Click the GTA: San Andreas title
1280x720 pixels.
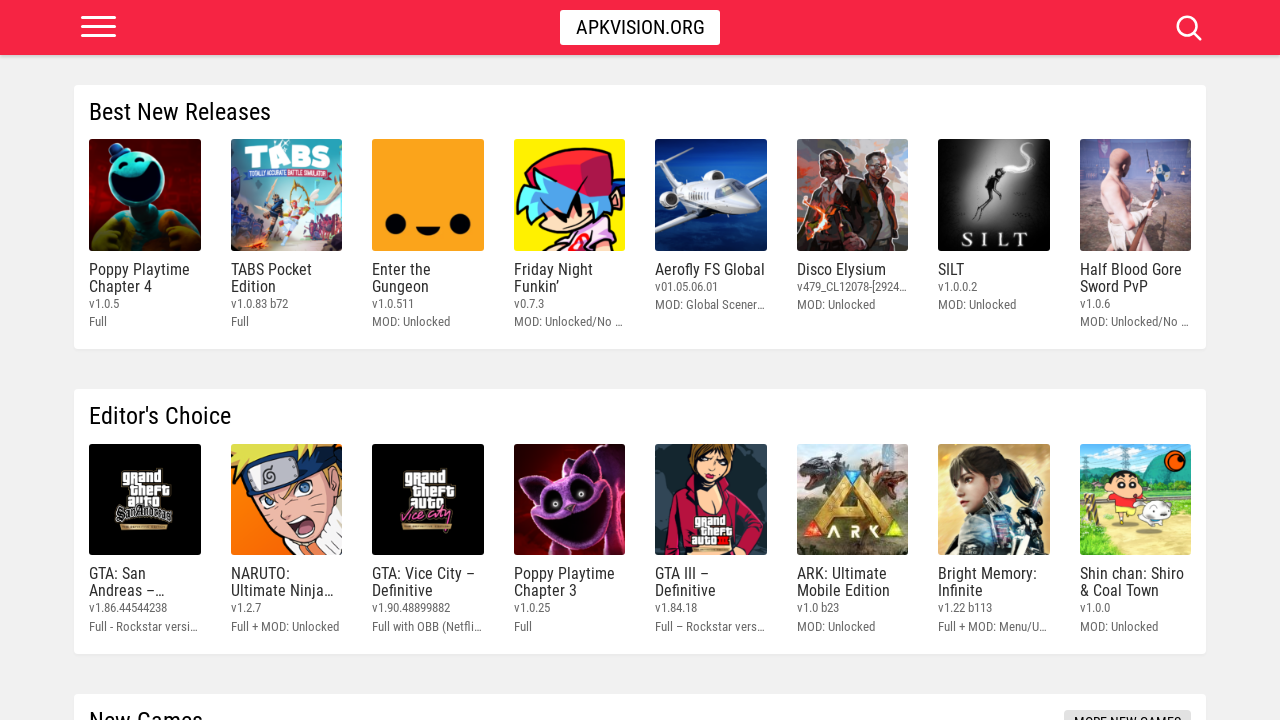coord(127,582)
